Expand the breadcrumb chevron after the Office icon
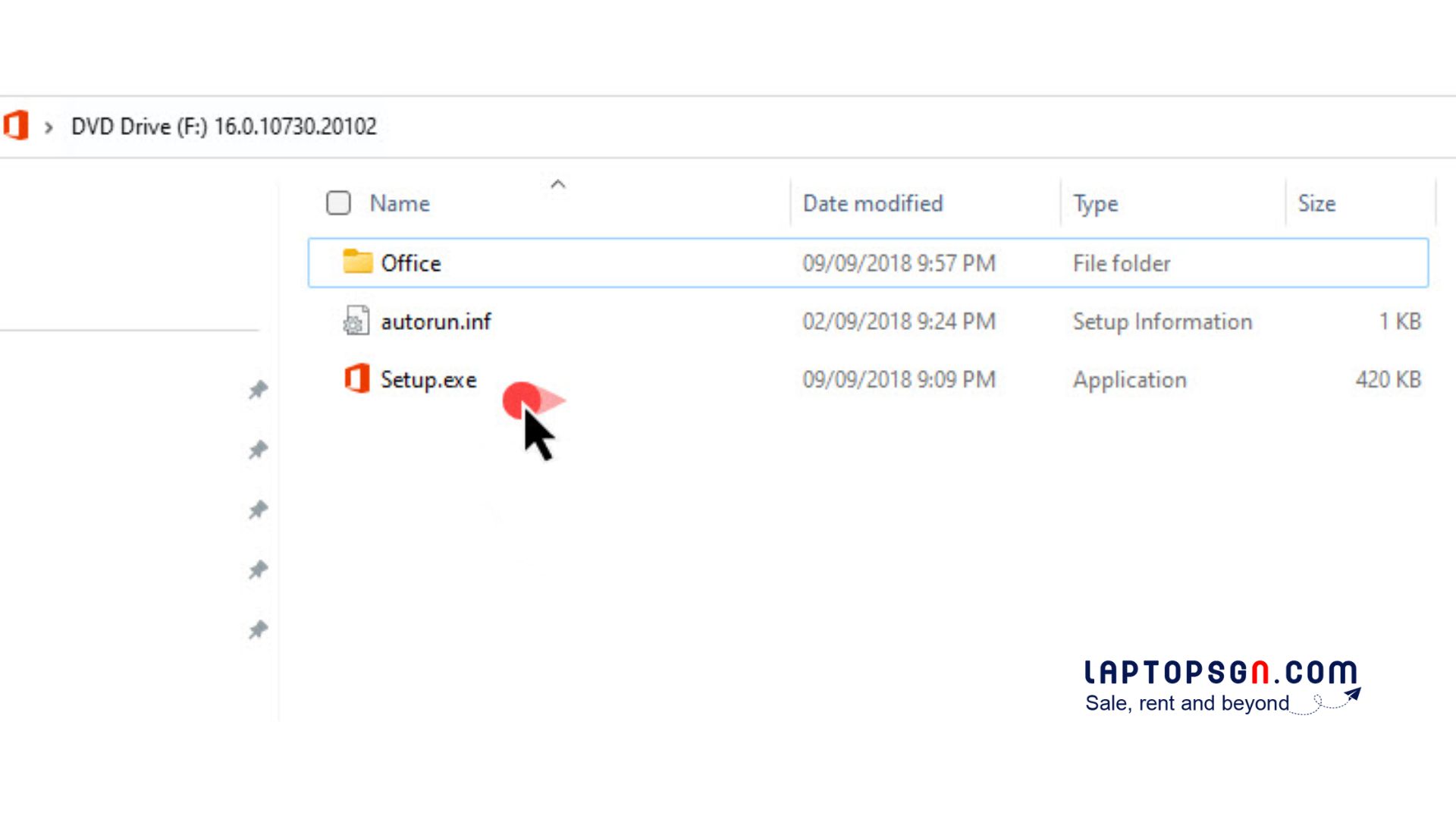The image size is (1456, 819). click(49, 127)
